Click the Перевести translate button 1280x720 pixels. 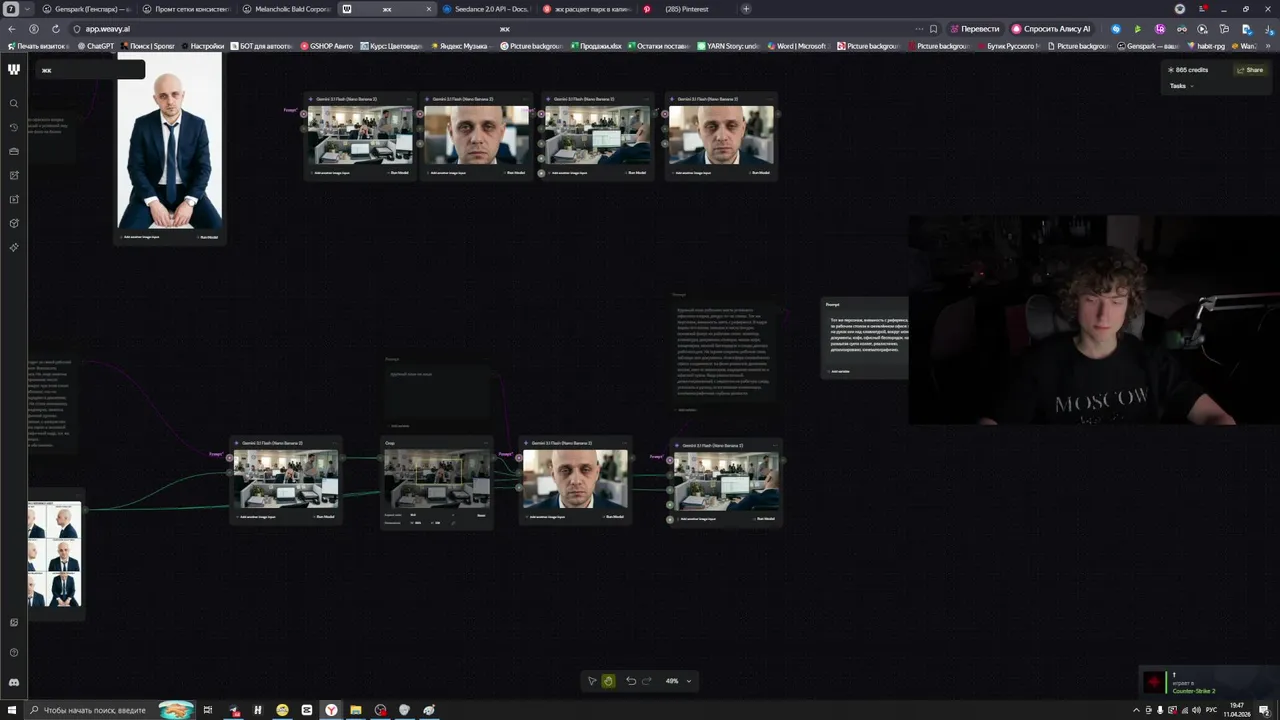(975, 29)
